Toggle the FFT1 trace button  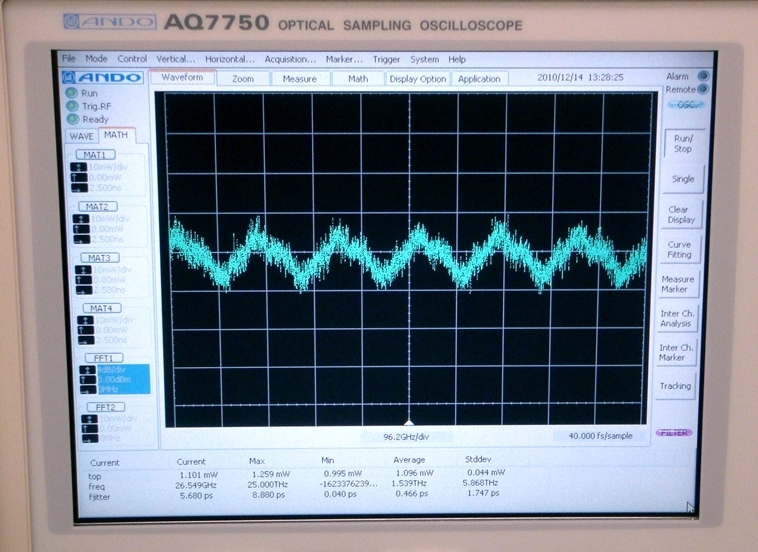coord(104,358)
